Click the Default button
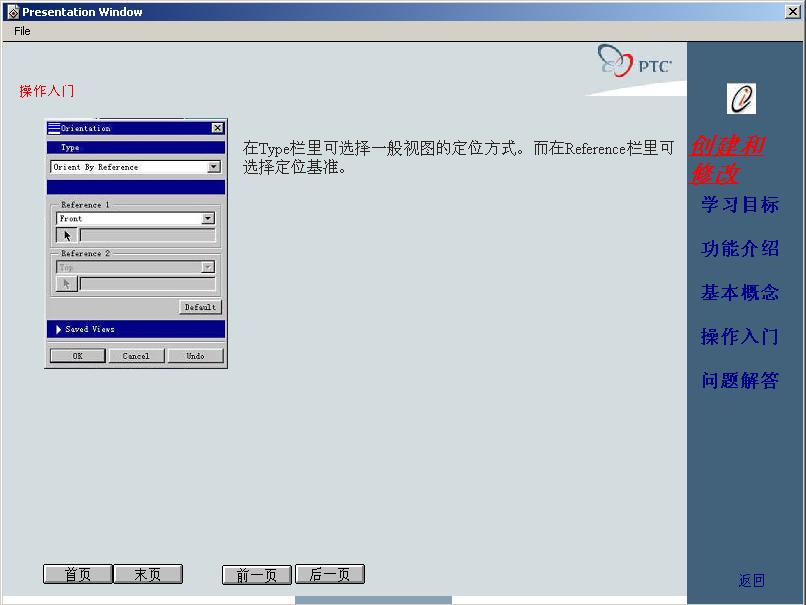806x605 pixels. click(x=199, y=307)
